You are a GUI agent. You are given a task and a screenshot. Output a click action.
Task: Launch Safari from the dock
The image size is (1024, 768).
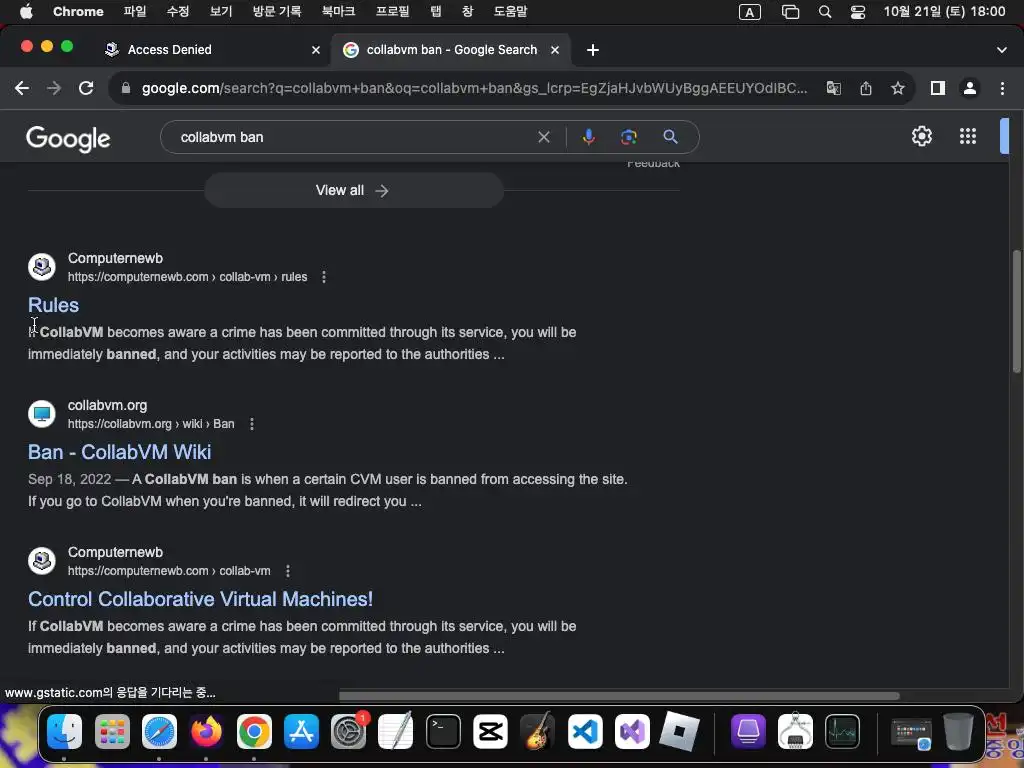click(159, 731)
